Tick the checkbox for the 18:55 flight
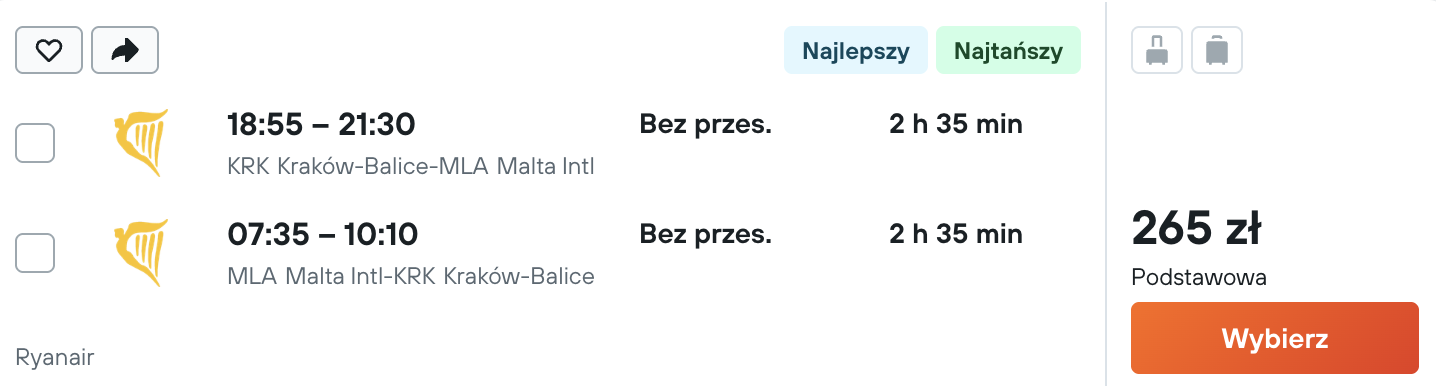The image size is (1436, 386). 35,143
